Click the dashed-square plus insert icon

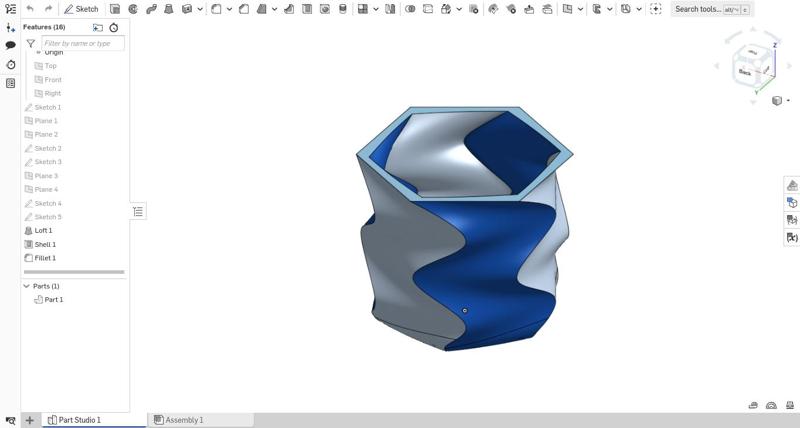pos(656,9)
